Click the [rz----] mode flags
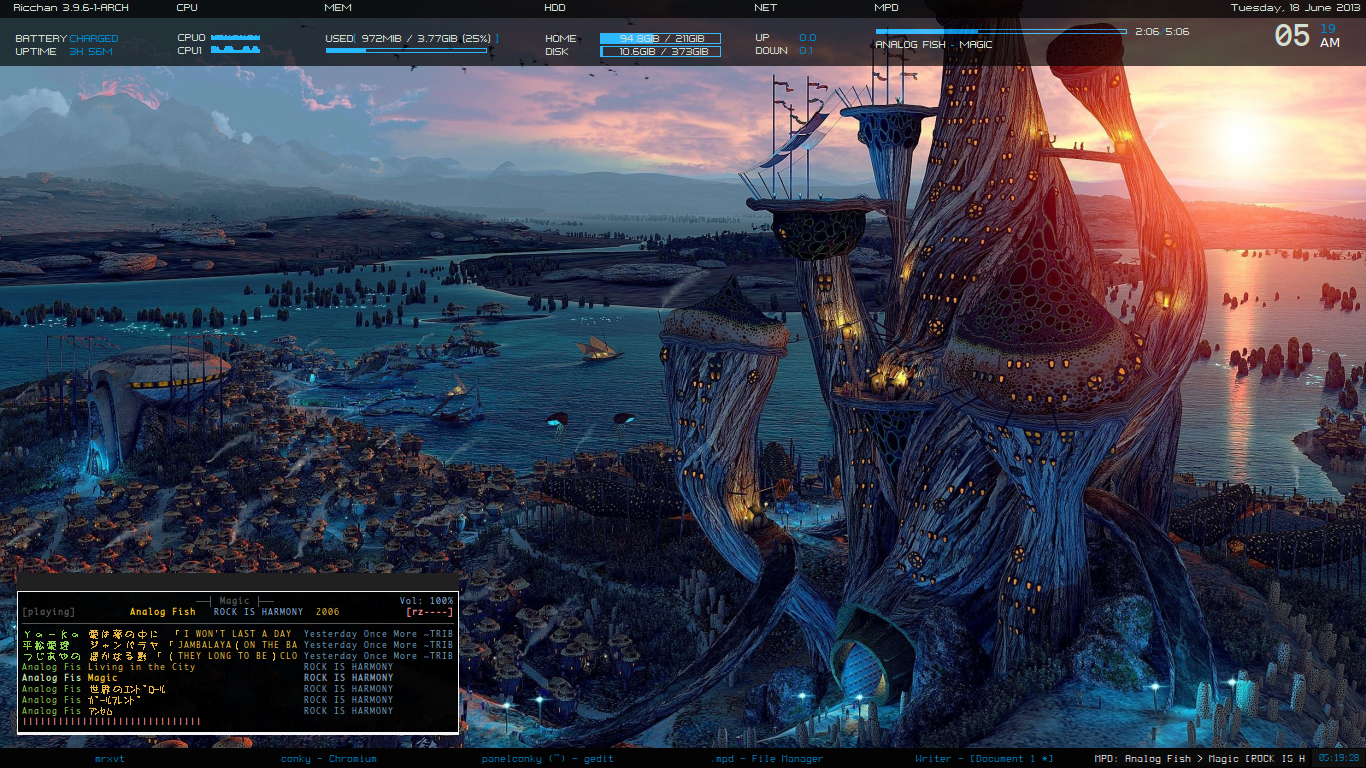The width and height of the screenshot is (1366, 768). [430, 611]
